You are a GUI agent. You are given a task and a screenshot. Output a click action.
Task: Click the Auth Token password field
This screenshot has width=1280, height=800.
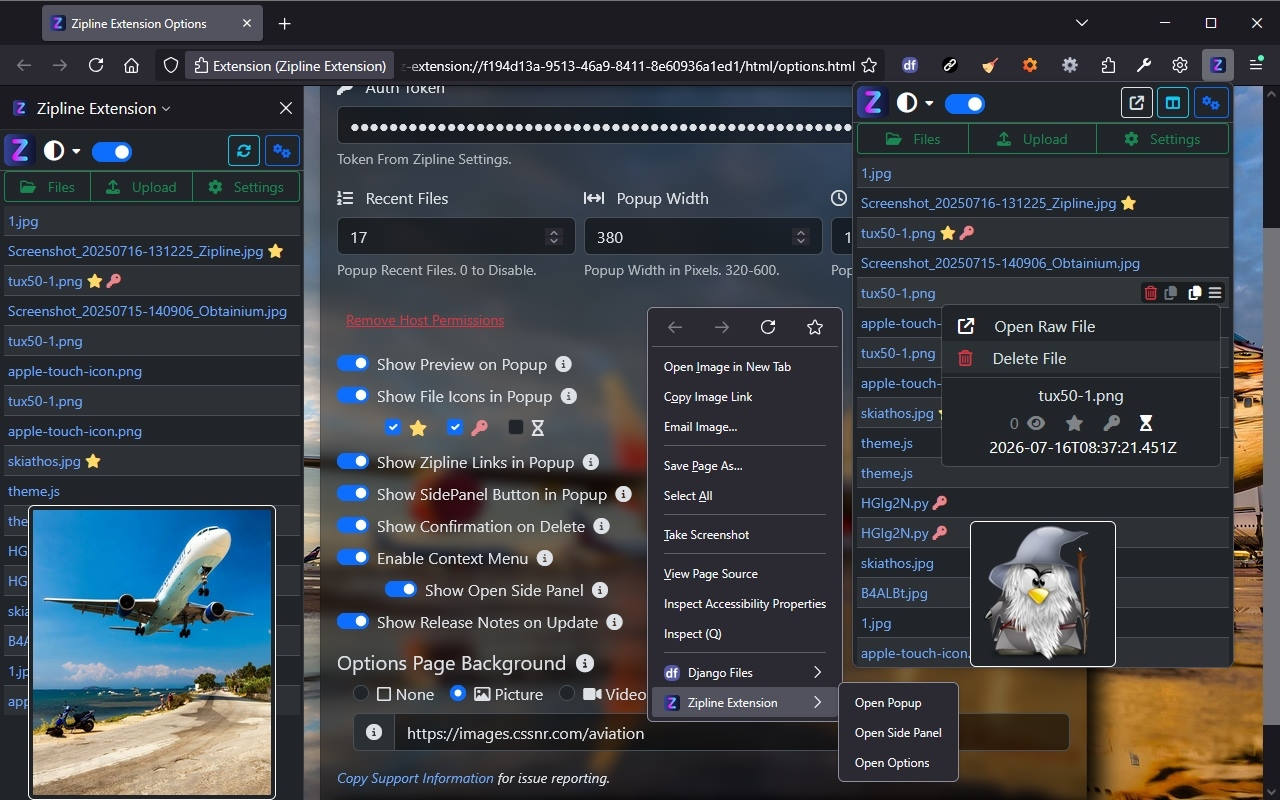tap(597, 127)
